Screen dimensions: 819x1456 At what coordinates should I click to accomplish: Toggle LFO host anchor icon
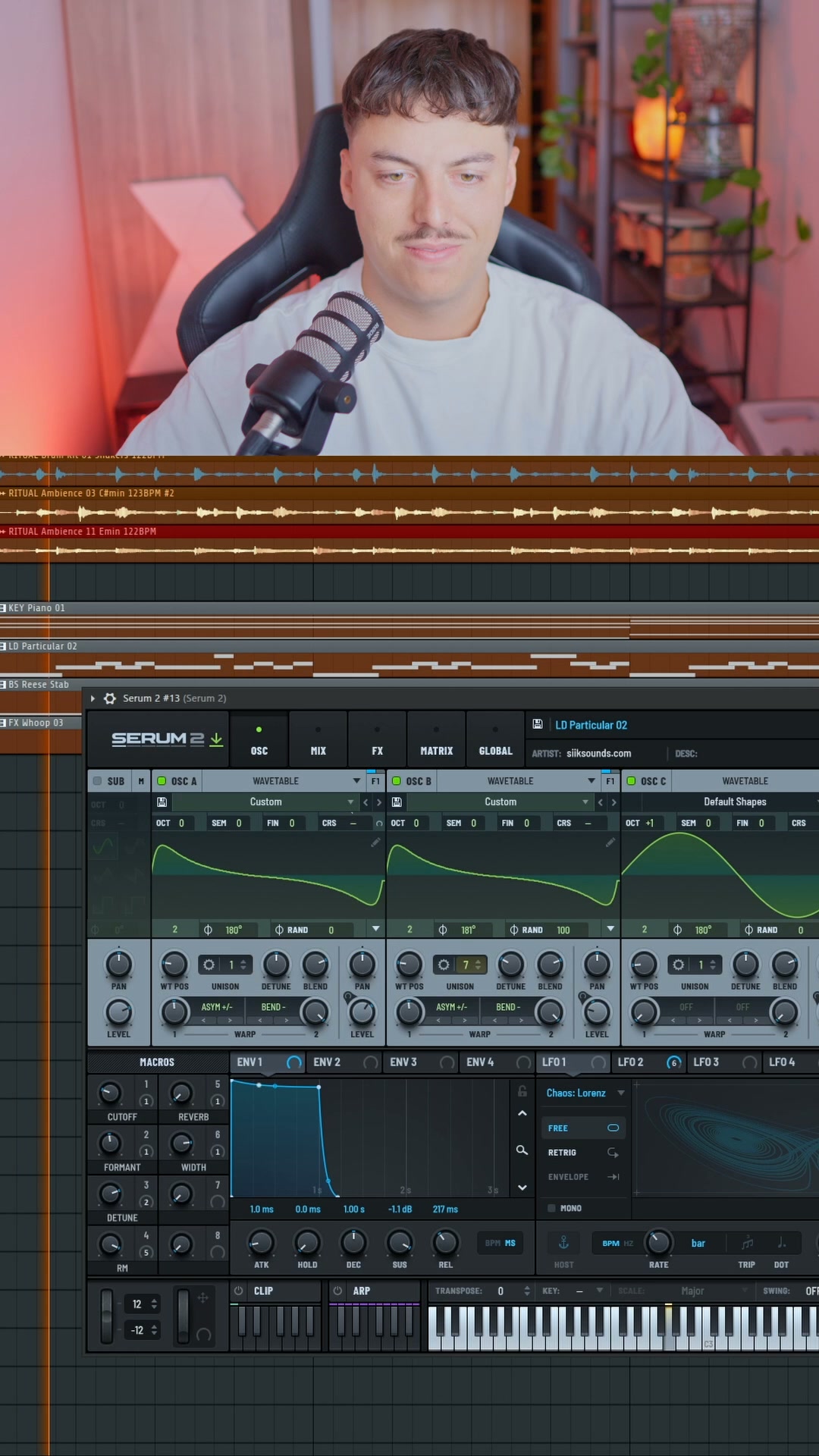point(563,1243)
